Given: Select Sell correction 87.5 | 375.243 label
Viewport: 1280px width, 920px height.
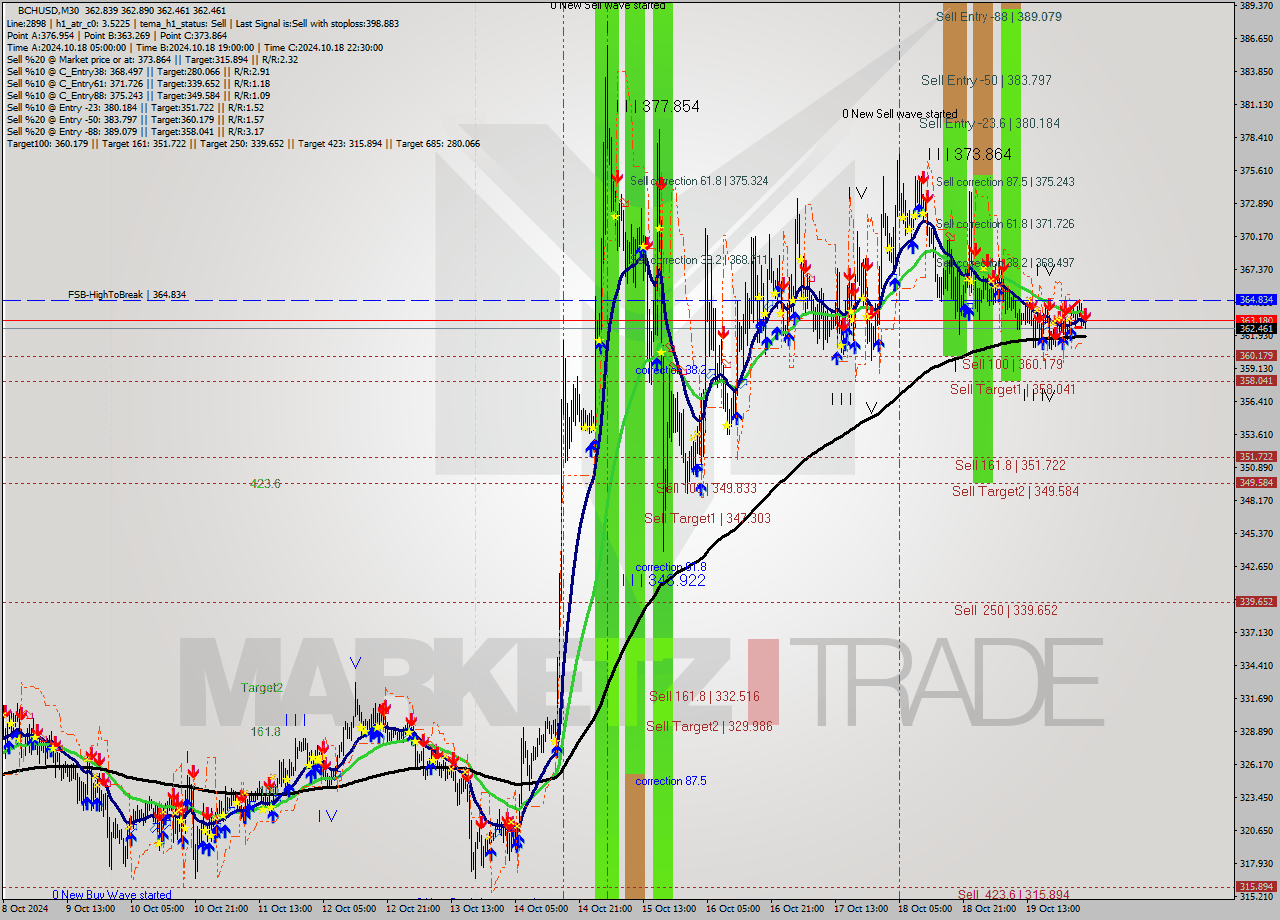Looking at the screenshot, I should (x=1005, y=182).
